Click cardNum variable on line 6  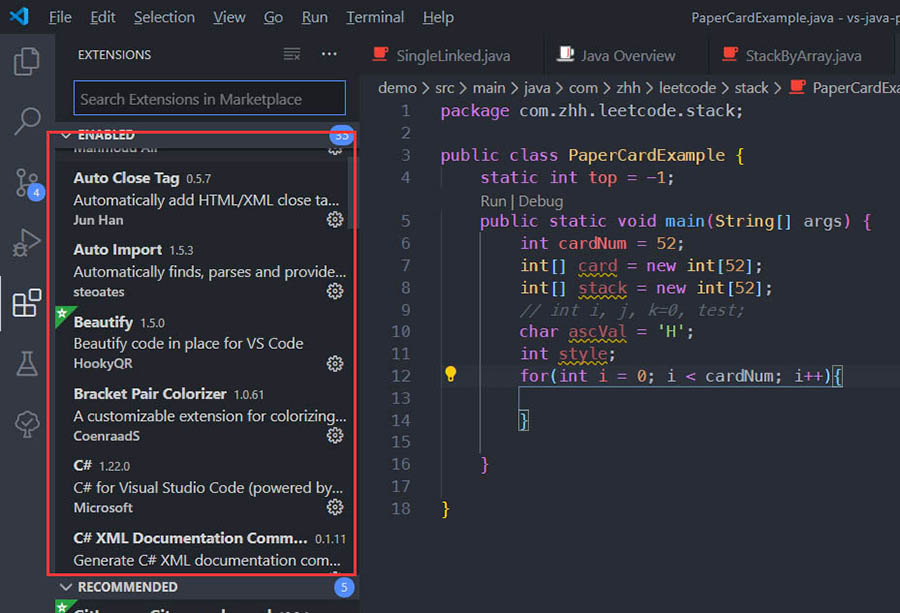(x=592, y=243)
